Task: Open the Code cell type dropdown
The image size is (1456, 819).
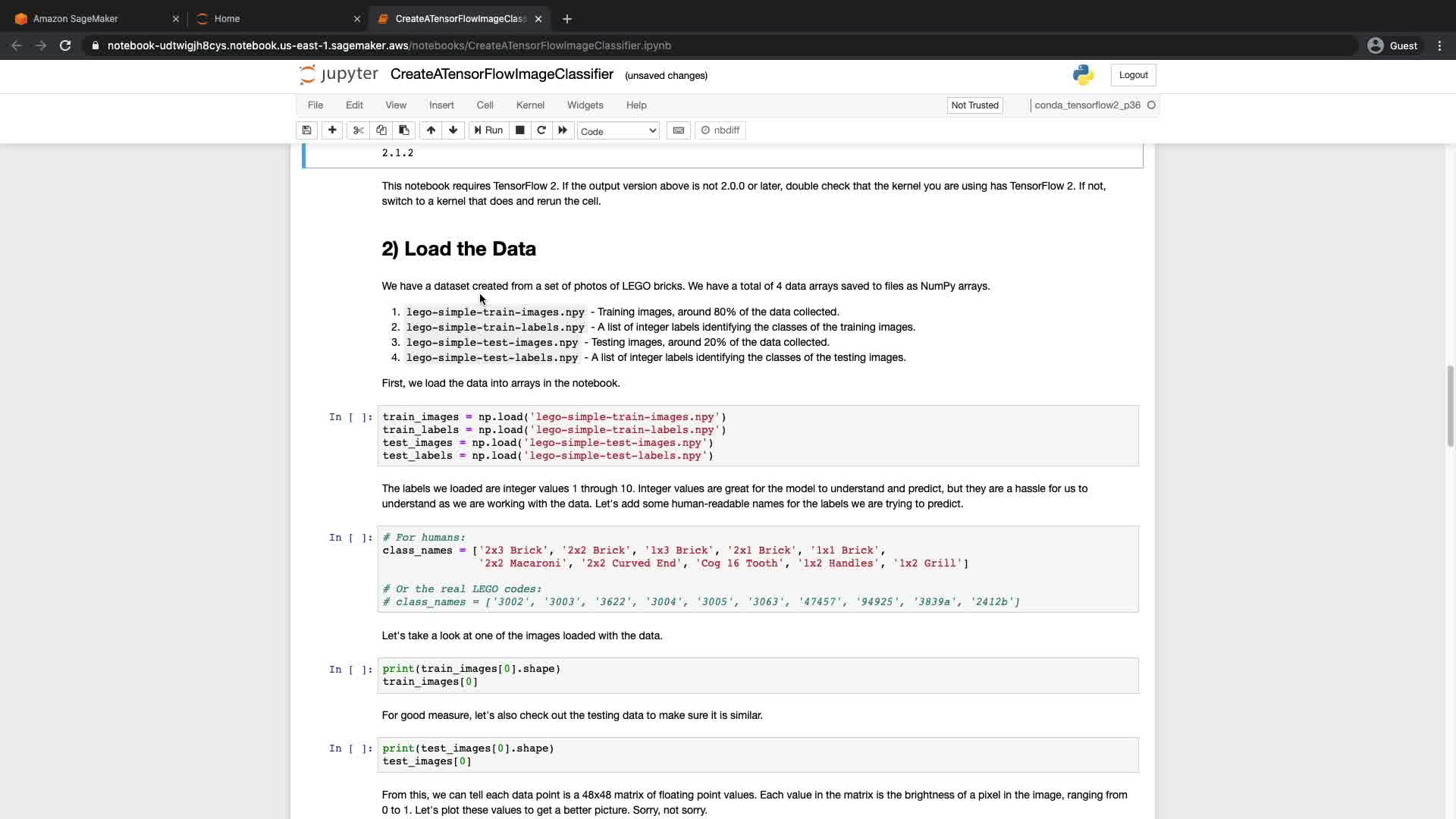Action: pyautogui.click(x=618, y=131)
